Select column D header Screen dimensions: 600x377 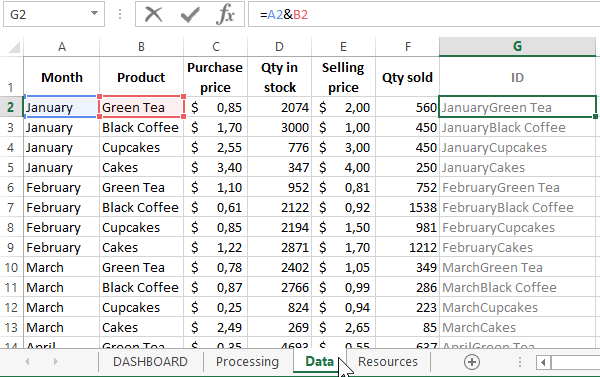[279, 47]
